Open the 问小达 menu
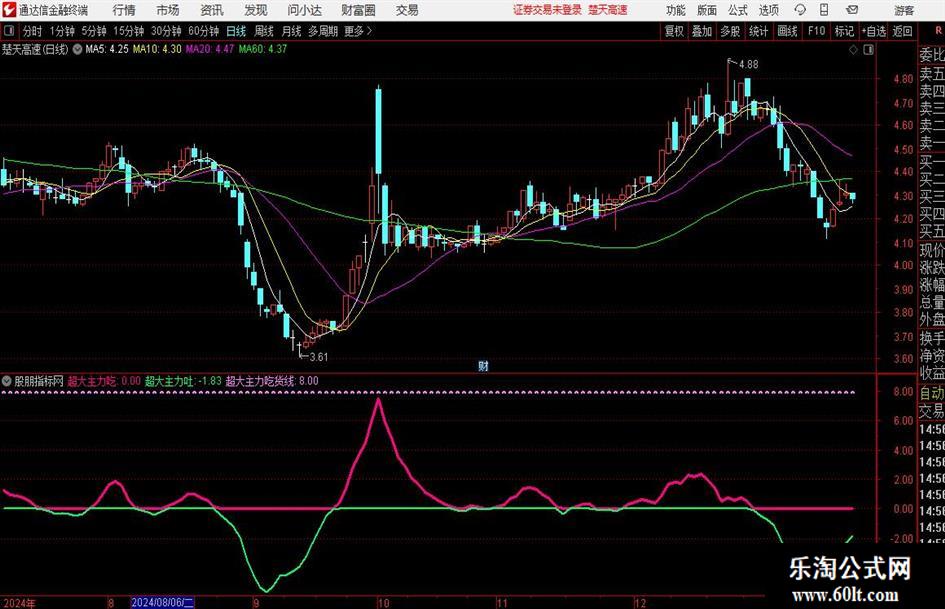 (304, 10)
